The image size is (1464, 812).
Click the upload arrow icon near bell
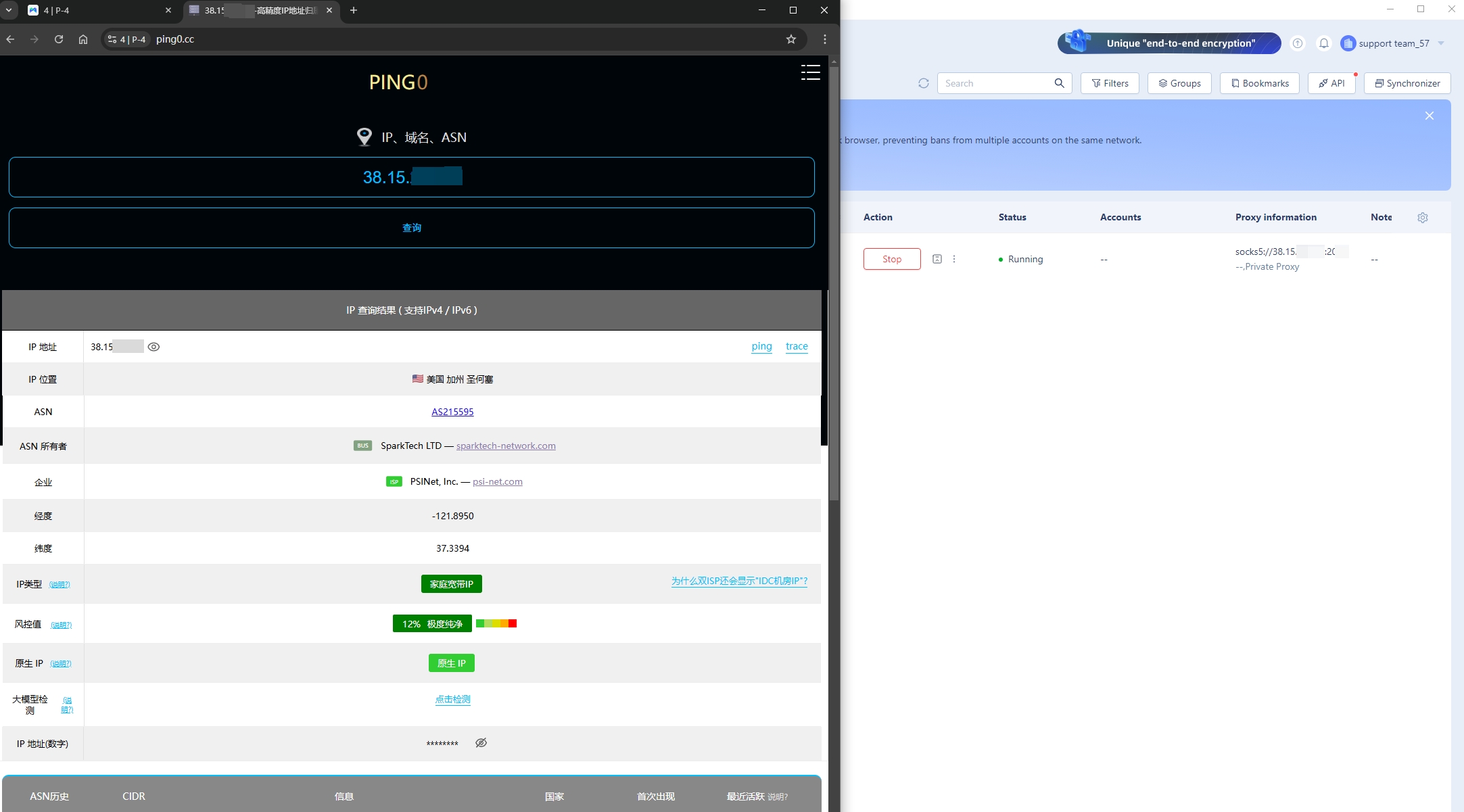click(x=1297, y=43)
